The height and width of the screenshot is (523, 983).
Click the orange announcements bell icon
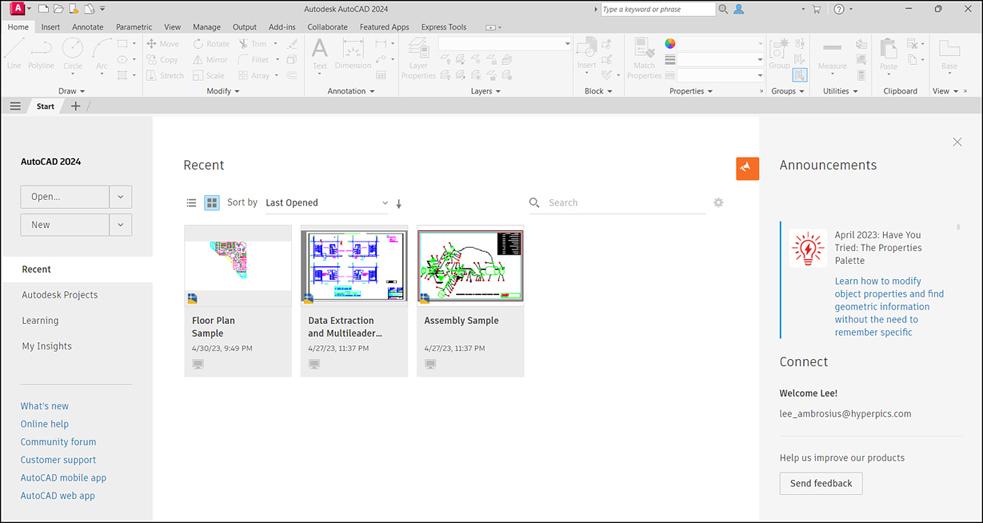(747, 168)
